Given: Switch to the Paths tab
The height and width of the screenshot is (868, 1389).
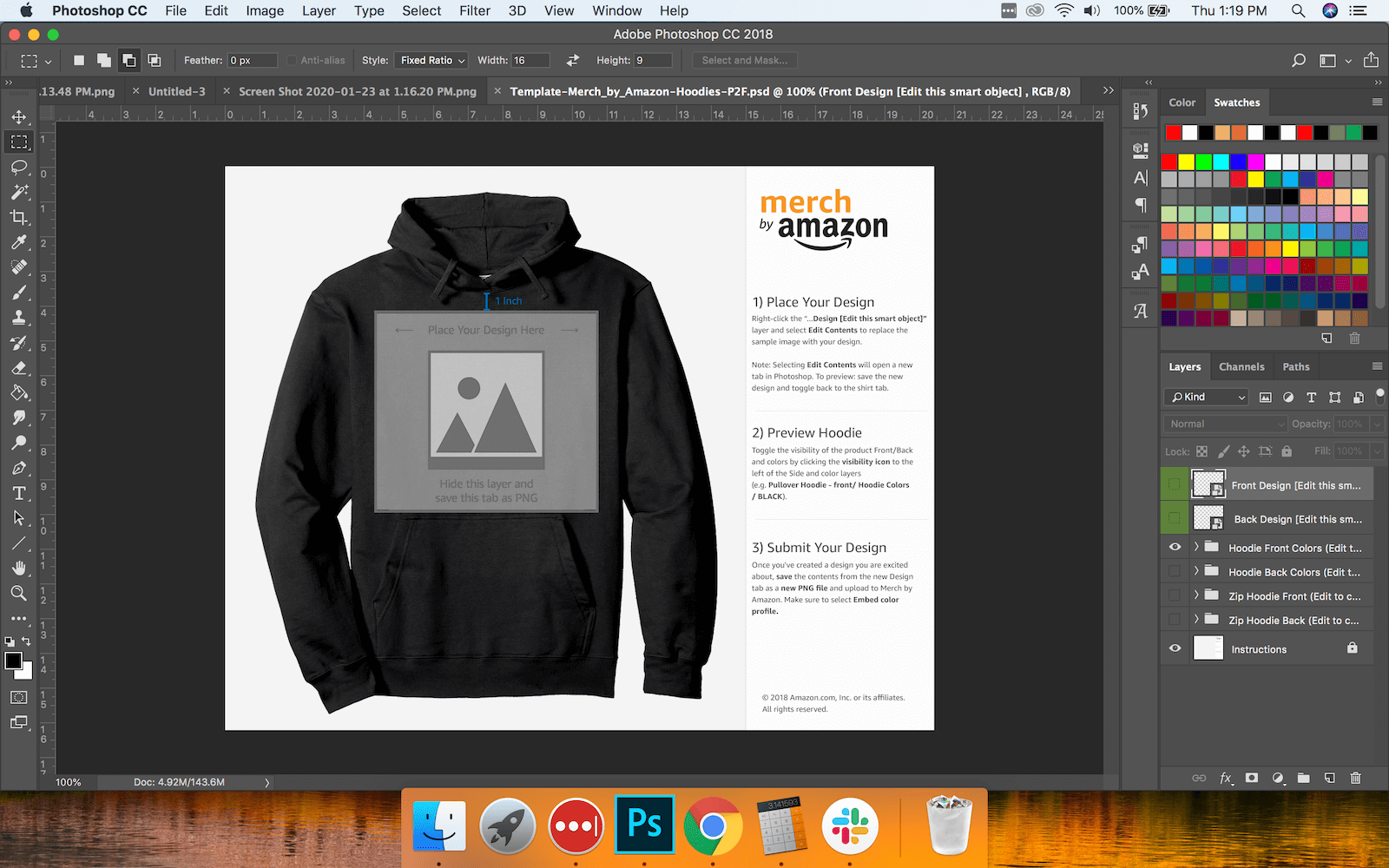Looking at the screenshot, I should click(1296, 366).
